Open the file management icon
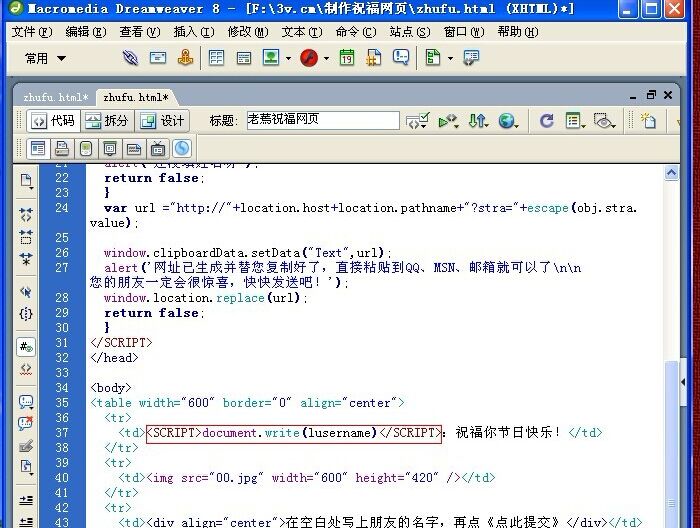Screen dimensions: 700x528 pos(478,121)
